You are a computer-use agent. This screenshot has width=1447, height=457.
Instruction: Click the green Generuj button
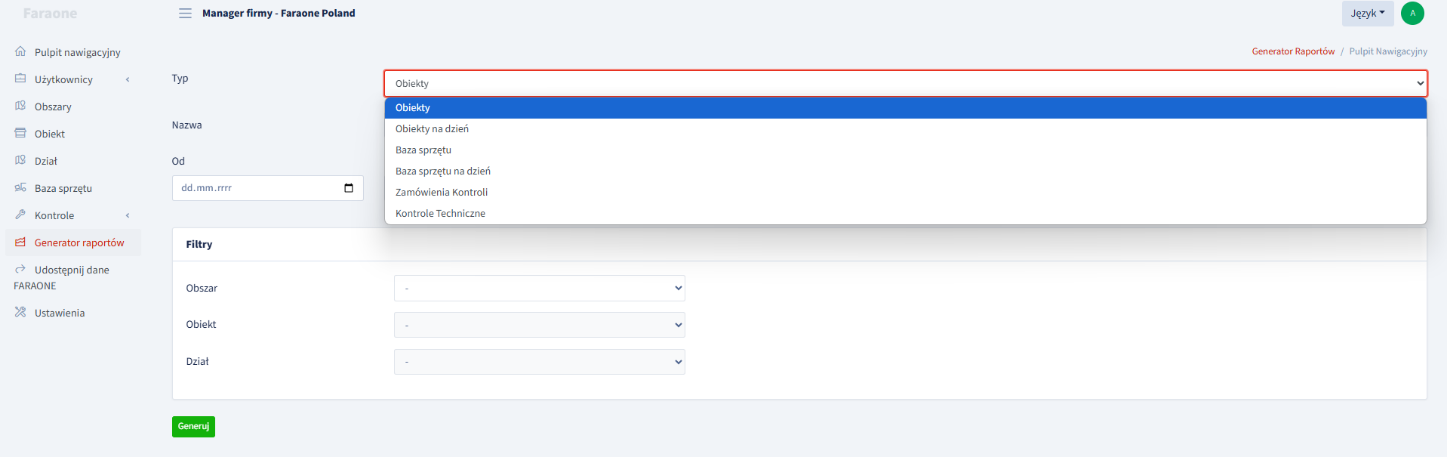193,426
